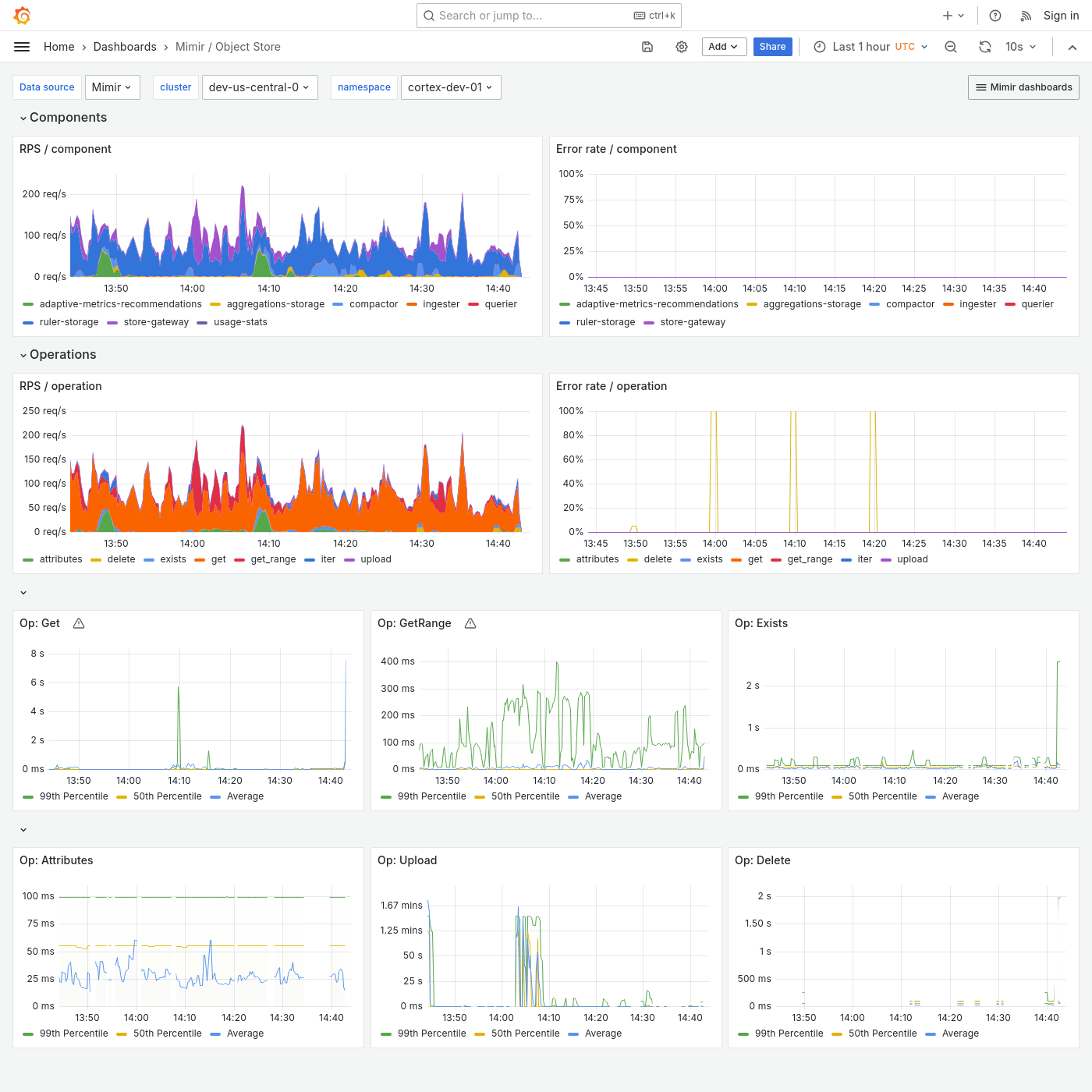Open the help icon in the top bar

point(994,15)
